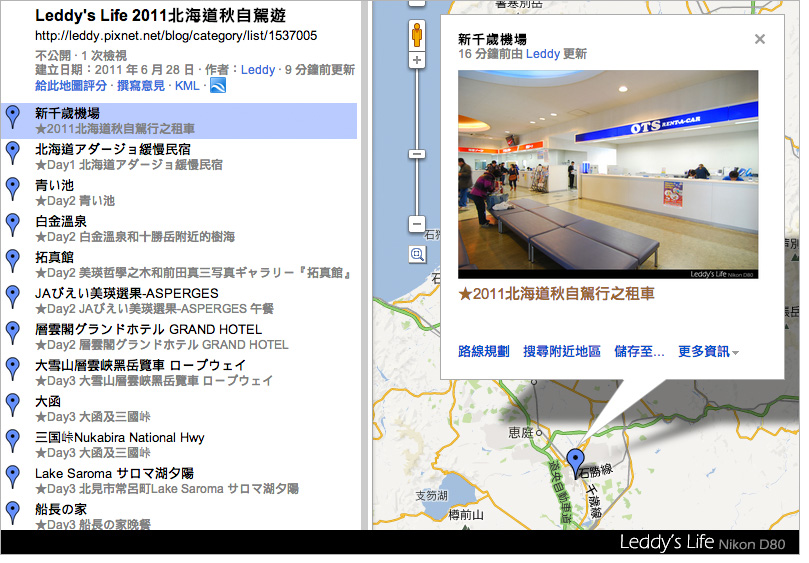The width and height of the screenshot is (809, 563).
Task: Click the marker icon beside 大函
Action: point(13,407)
